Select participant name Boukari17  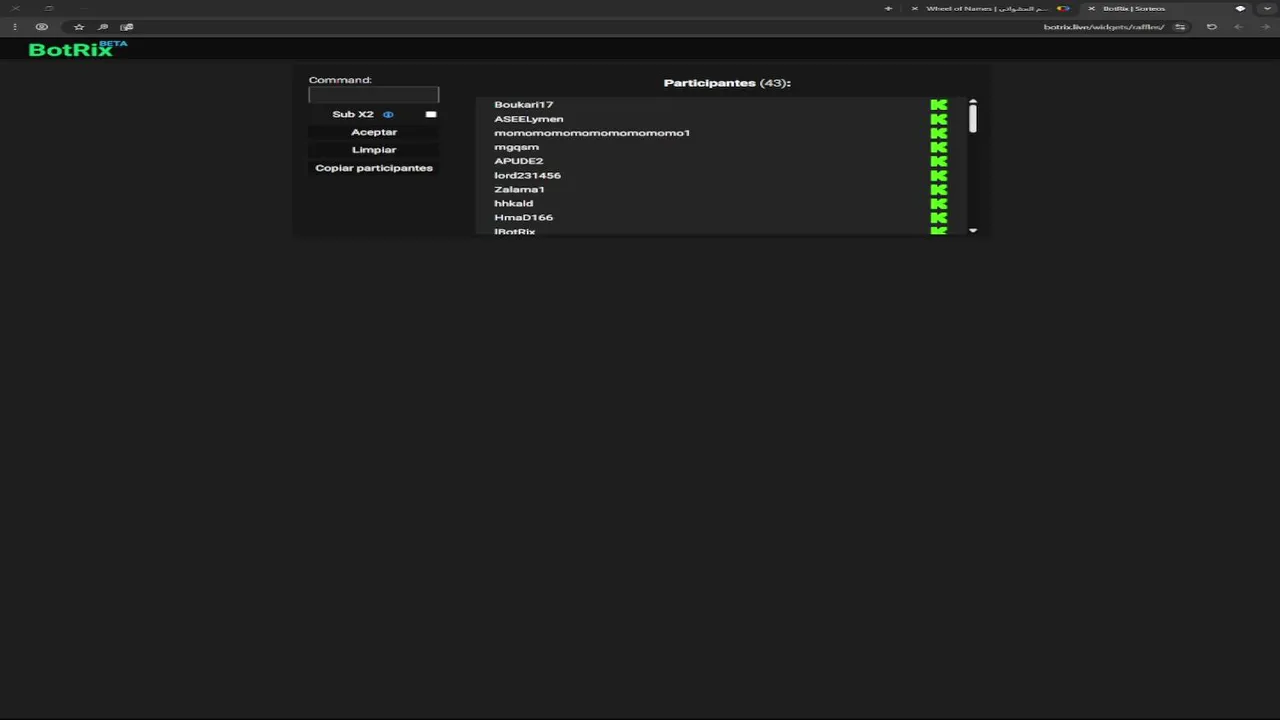[x=523, y=105]
